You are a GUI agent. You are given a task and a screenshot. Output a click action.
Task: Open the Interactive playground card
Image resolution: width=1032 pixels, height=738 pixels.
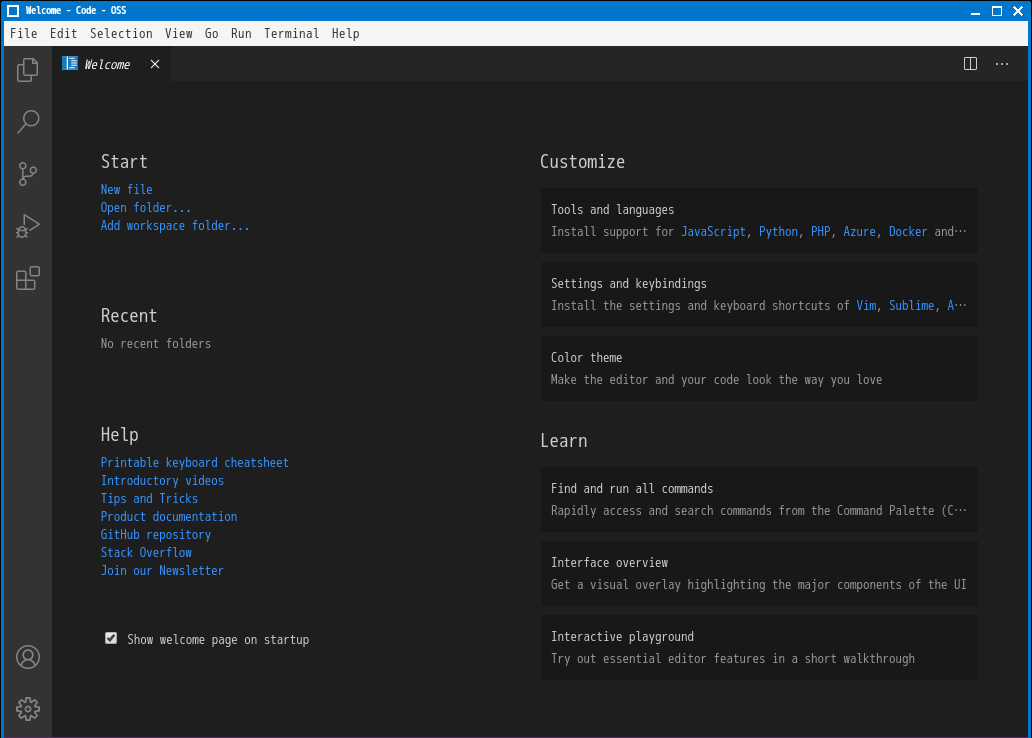click(759, 648)
